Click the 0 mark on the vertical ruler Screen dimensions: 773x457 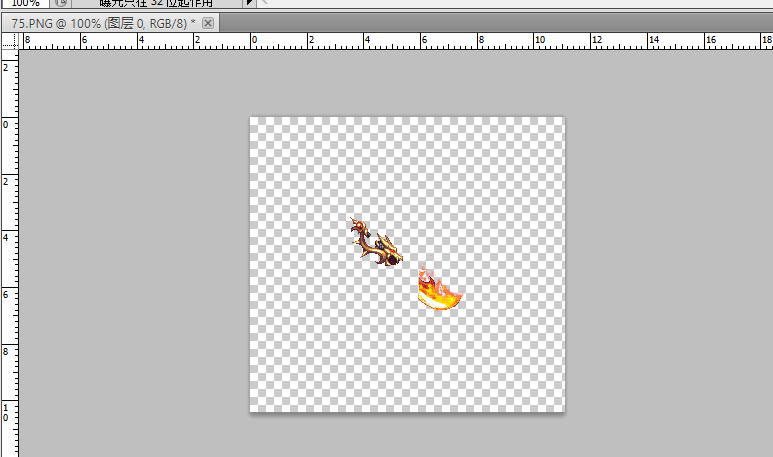[x=8, y=124]
